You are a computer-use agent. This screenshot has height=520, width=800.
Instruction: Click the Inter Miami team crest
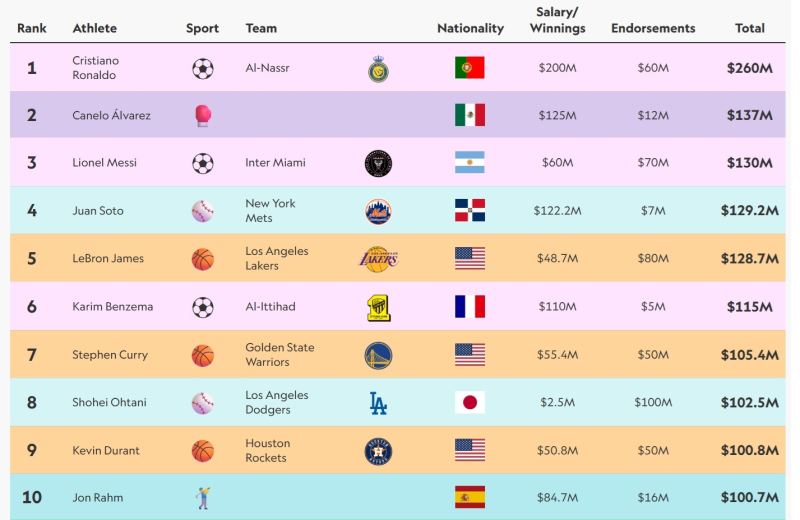point(378,163)
